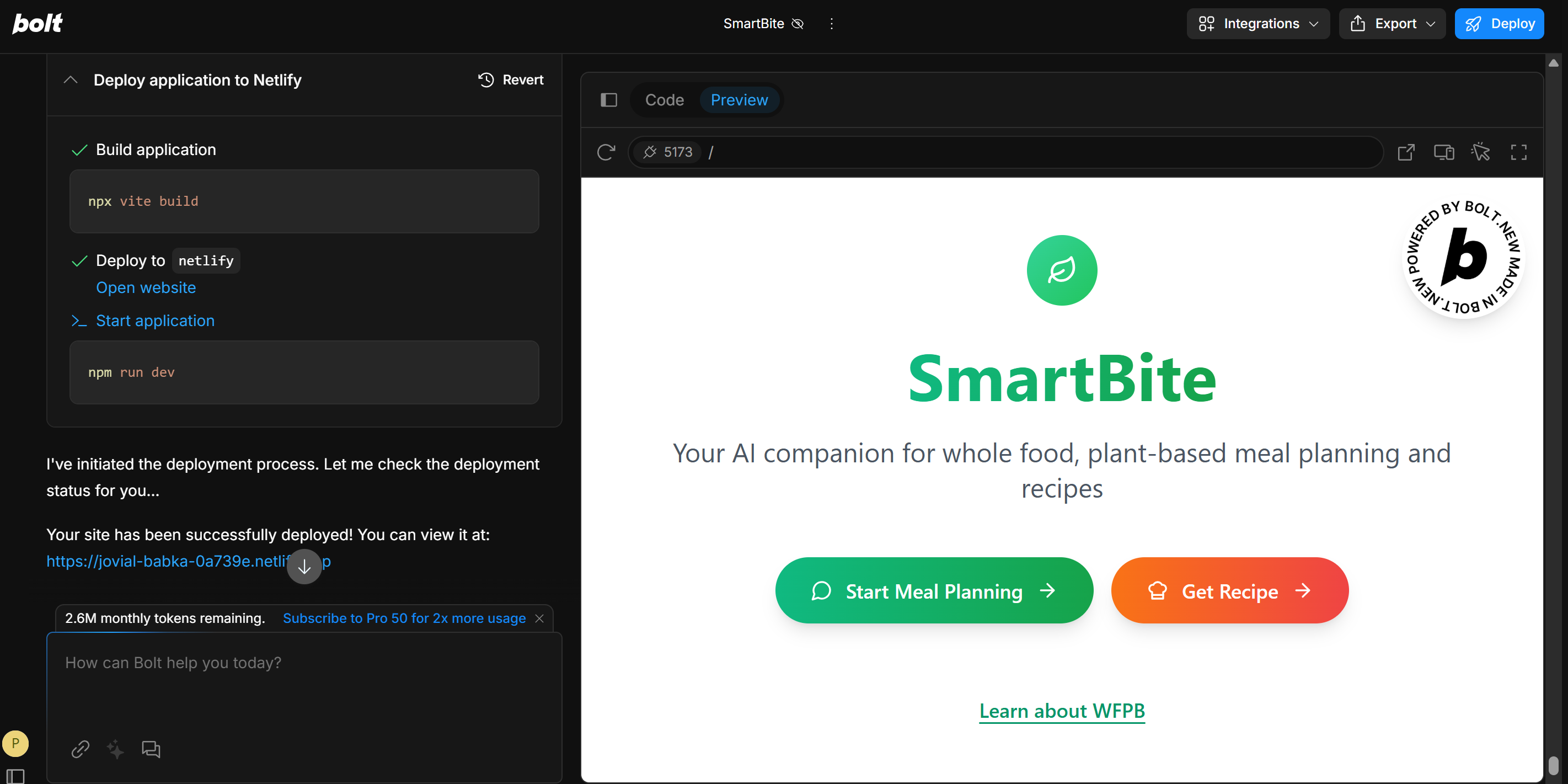Click the vertical scrollbar thumb at right
The image size is (1568, 784).
click(x=1553, y=765)
